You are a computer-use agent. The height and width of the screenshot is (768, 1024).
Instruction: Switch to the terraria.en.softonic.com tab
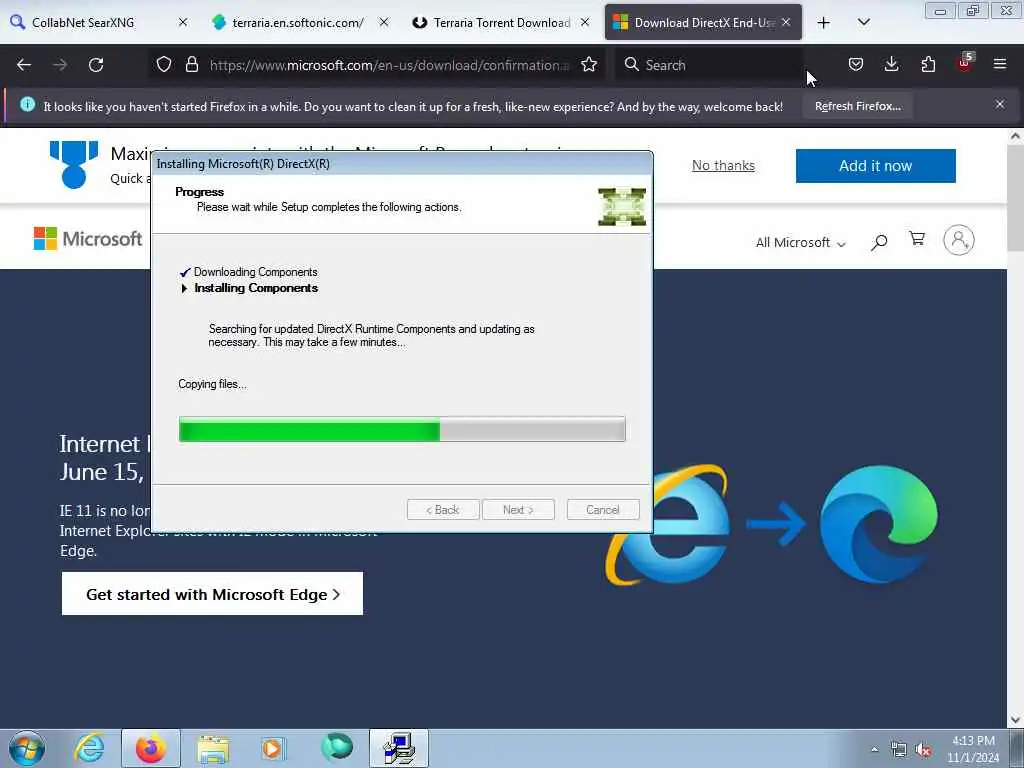click(299, 22)
